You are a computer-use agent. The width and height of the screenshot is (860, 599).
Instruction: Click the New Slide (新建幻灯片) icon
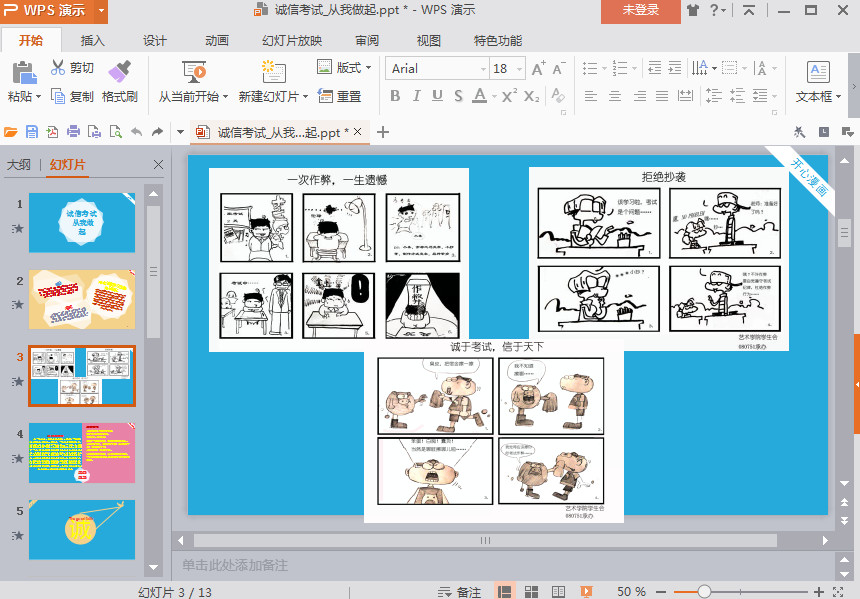(274, 72)
